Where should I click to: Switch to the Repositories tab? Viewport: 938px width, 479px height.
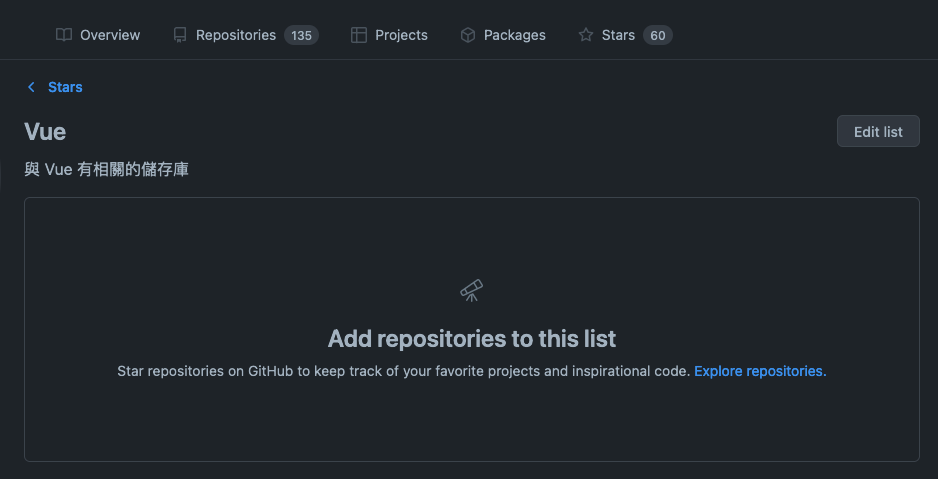[235, 35]
